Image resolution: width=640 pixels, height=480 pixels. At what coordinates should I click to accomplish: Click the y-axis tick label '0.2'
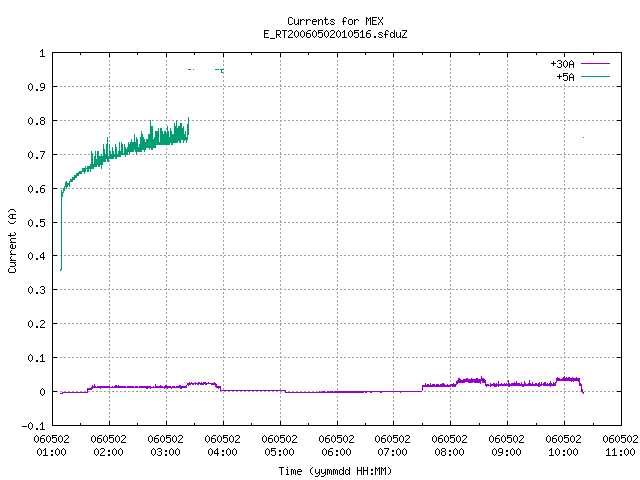pos(36,324)
